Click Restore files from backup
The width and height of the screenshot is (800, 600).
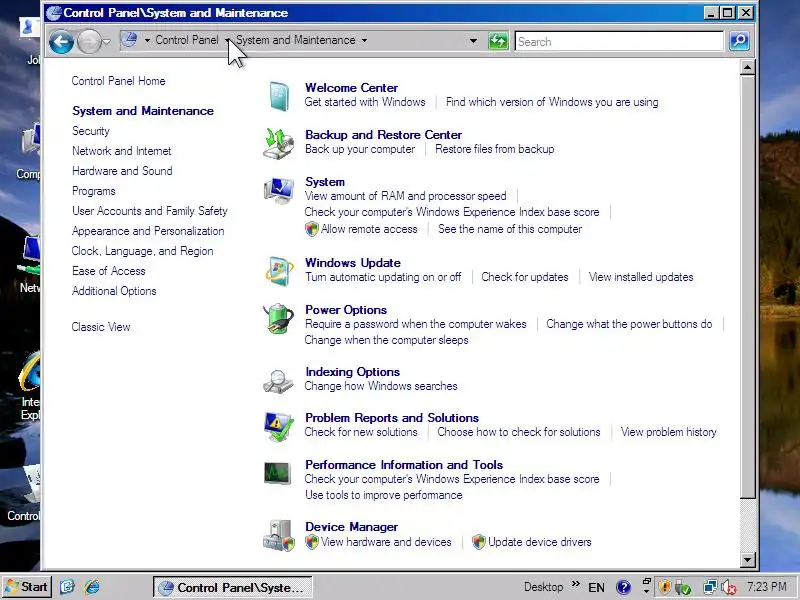pyautogui.click(x=494, y=149)
